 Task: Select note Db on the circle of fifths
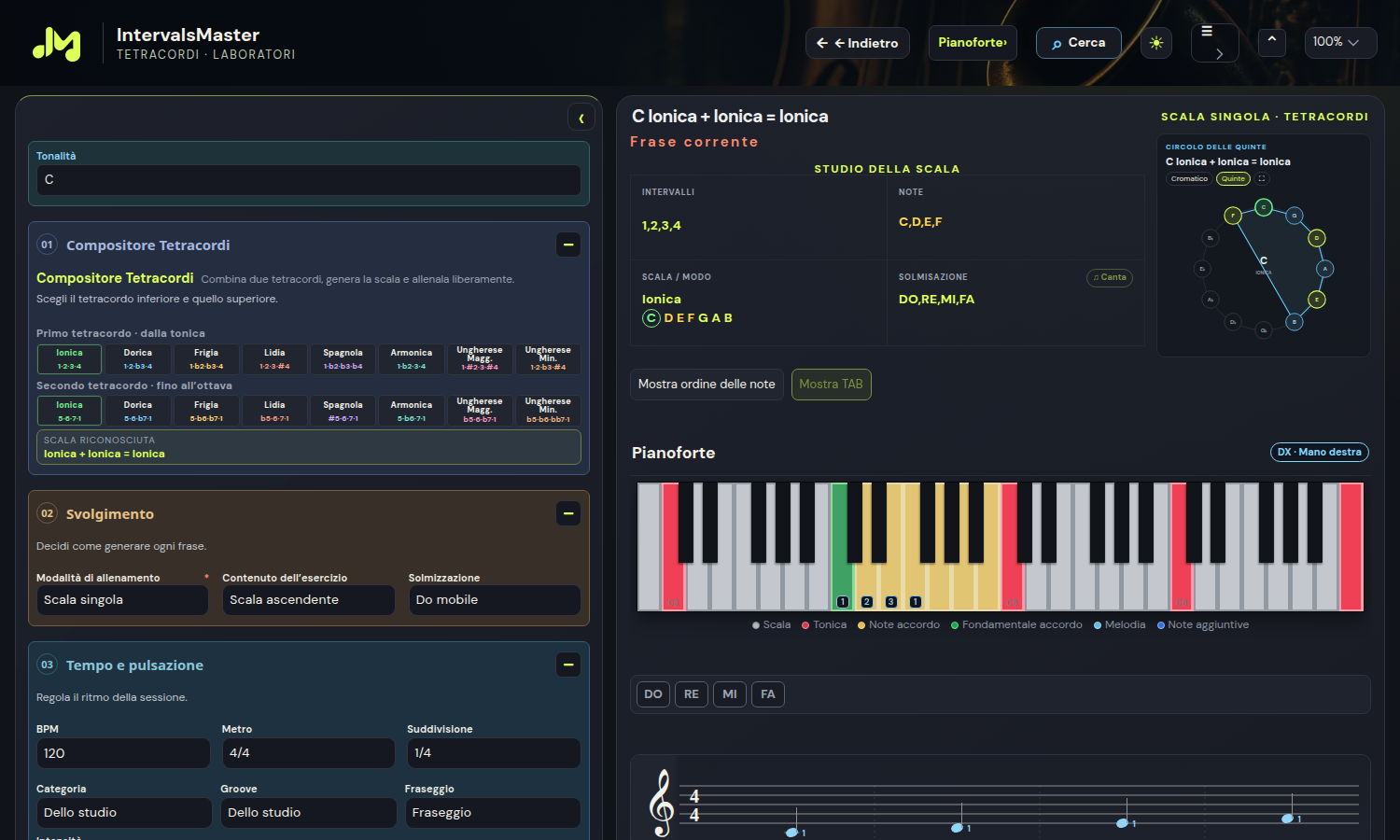(1233, 322)
